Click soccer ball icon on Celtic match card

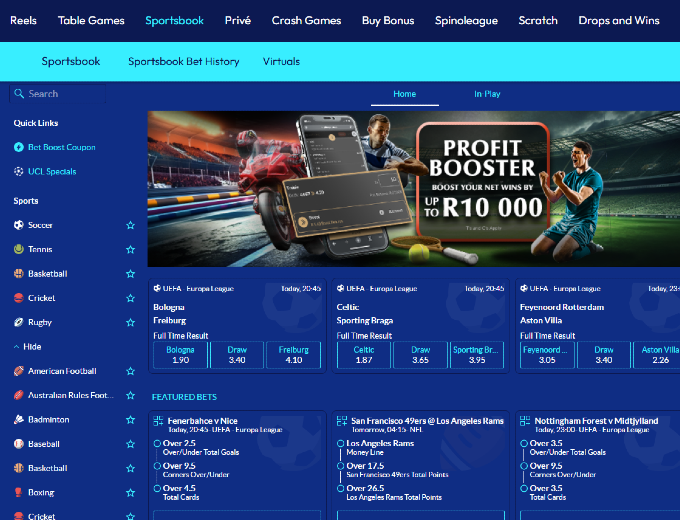tap(341, 288)
